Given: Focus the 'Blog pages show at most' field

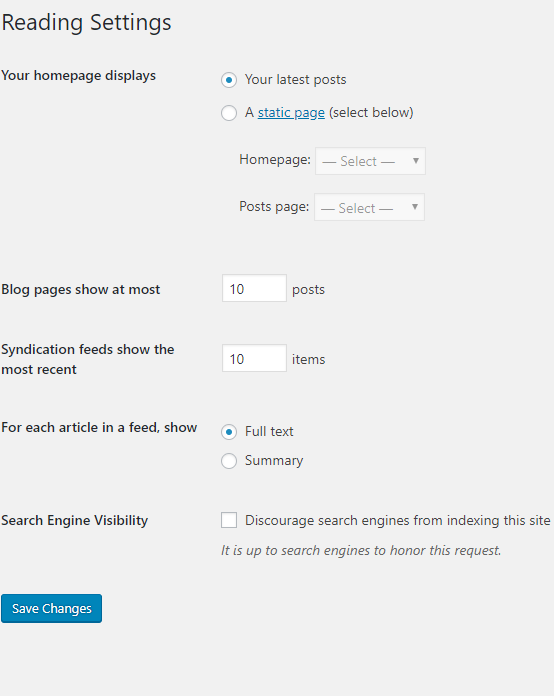Looking at the screenshot, I should coord(254,288).
